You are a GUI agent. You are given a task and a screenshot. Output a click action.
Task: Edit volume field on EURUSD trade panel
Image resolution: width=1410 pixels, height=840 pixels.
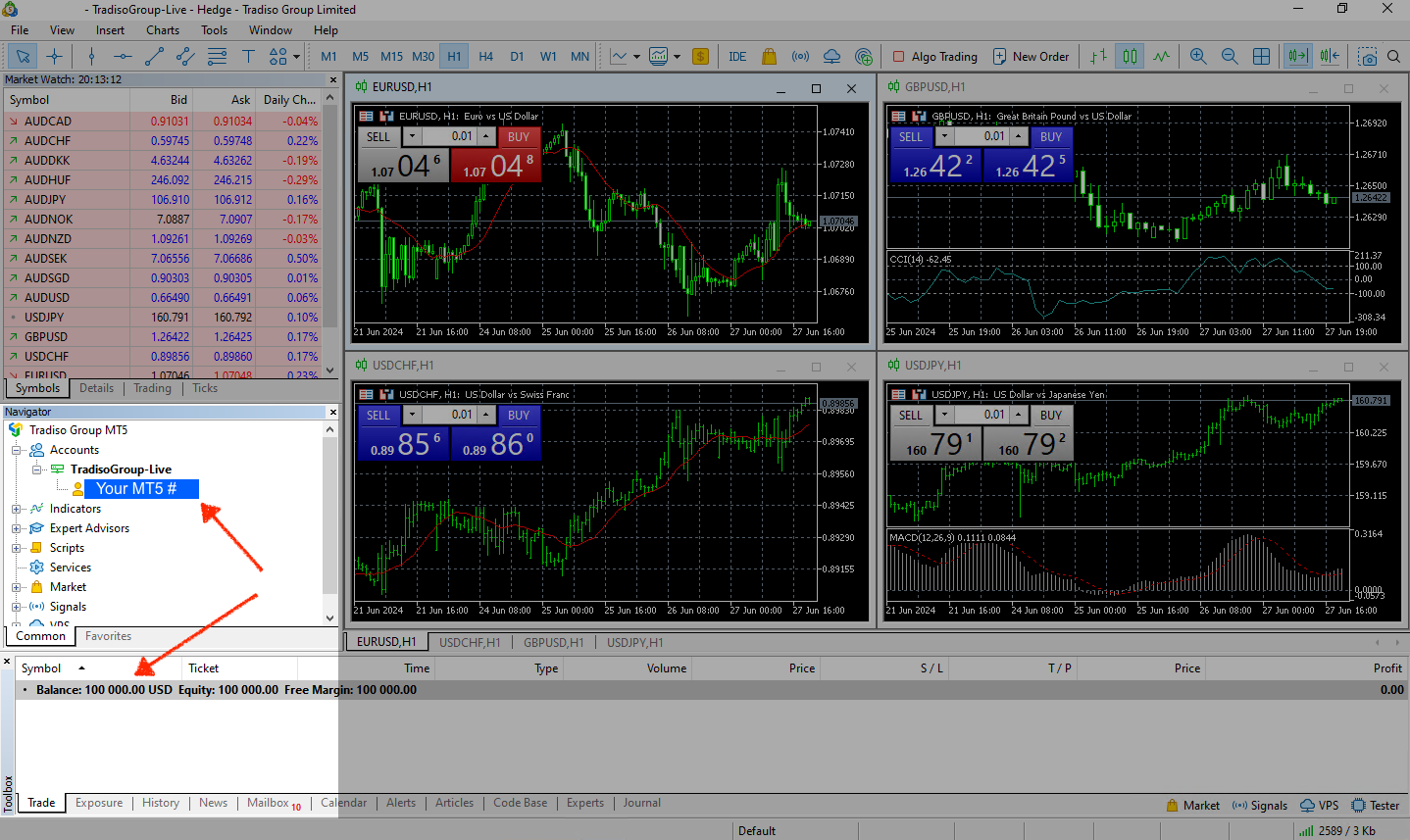coord(449,137)
